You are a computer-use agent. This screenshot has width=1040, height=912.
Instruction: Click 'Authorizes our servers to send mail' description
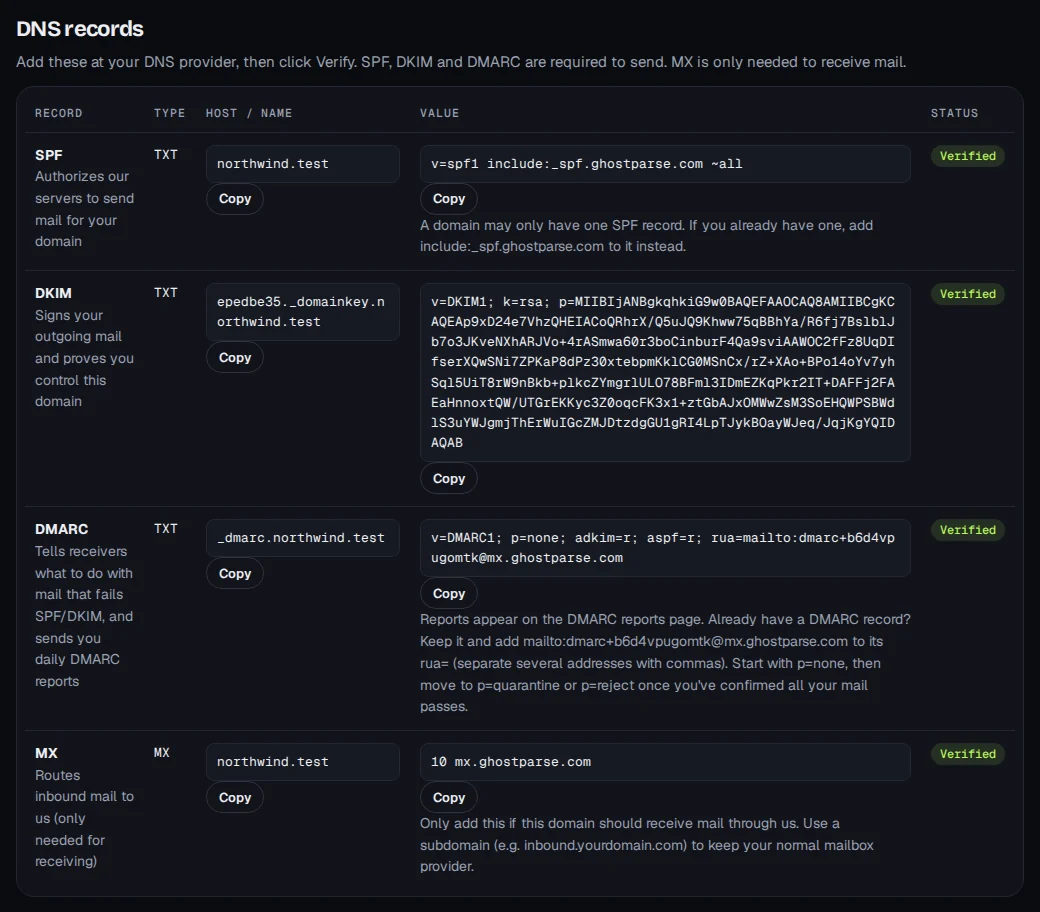click(x=84, y=209)
